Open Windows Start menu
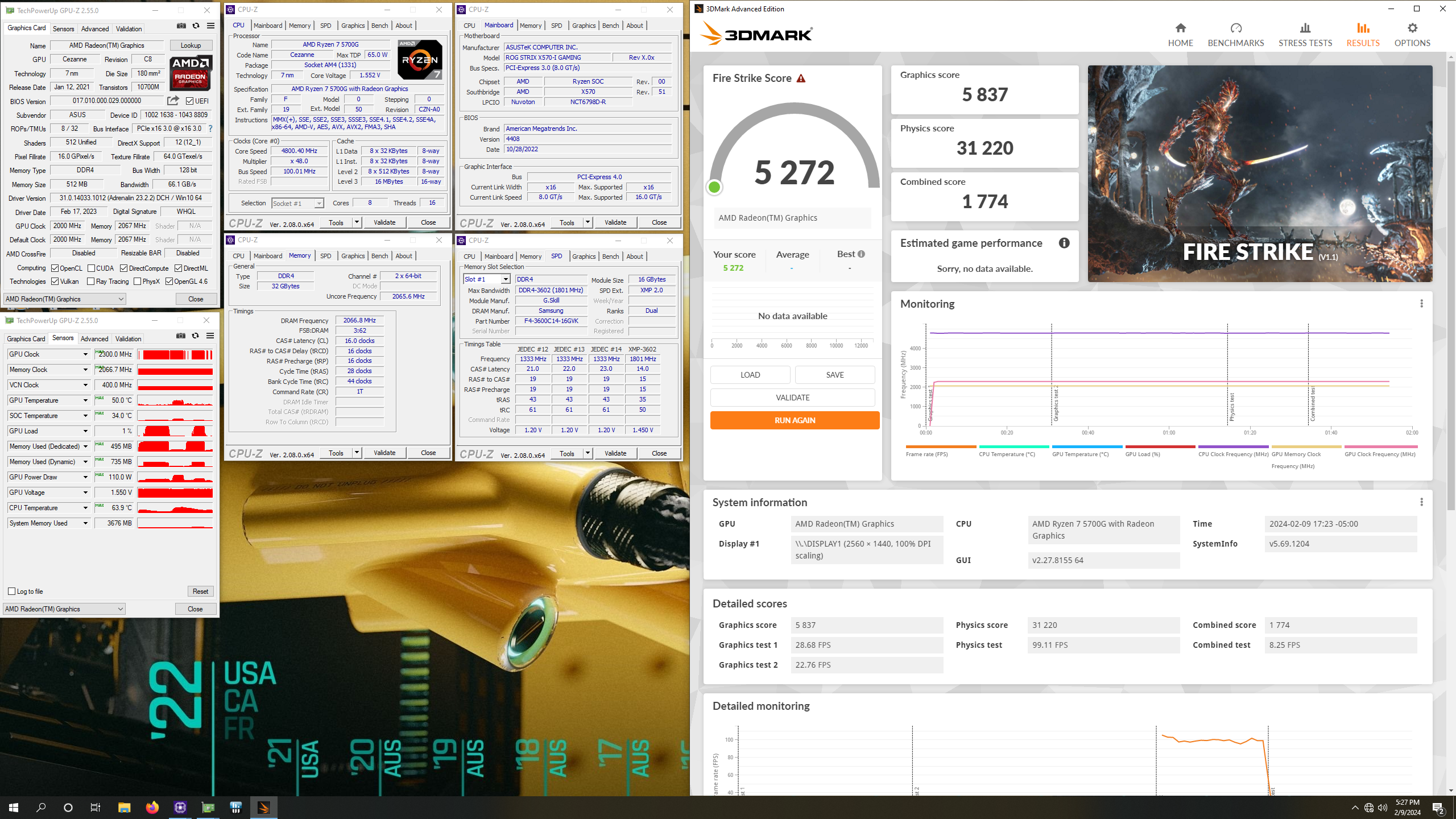Screen dimensions: 1456x819 tap(14, 808)
